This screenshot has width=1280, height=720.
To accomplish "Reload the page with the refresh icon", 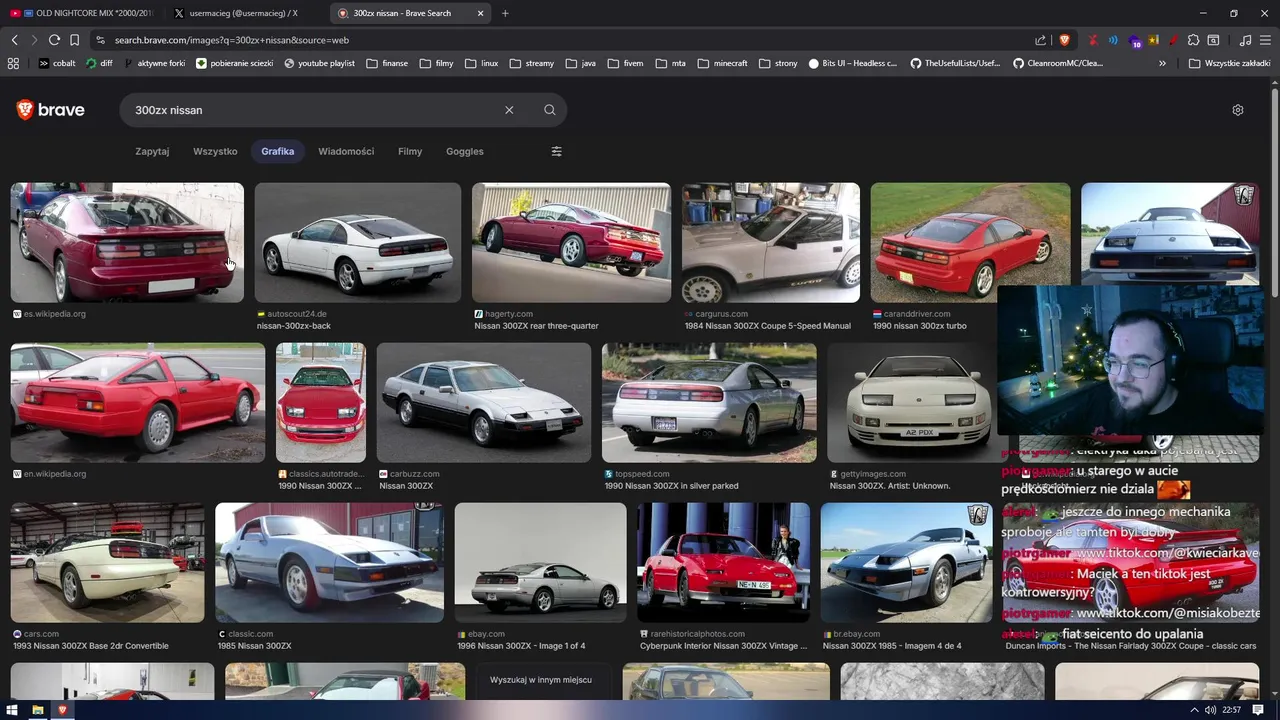I will coord(54,40).
